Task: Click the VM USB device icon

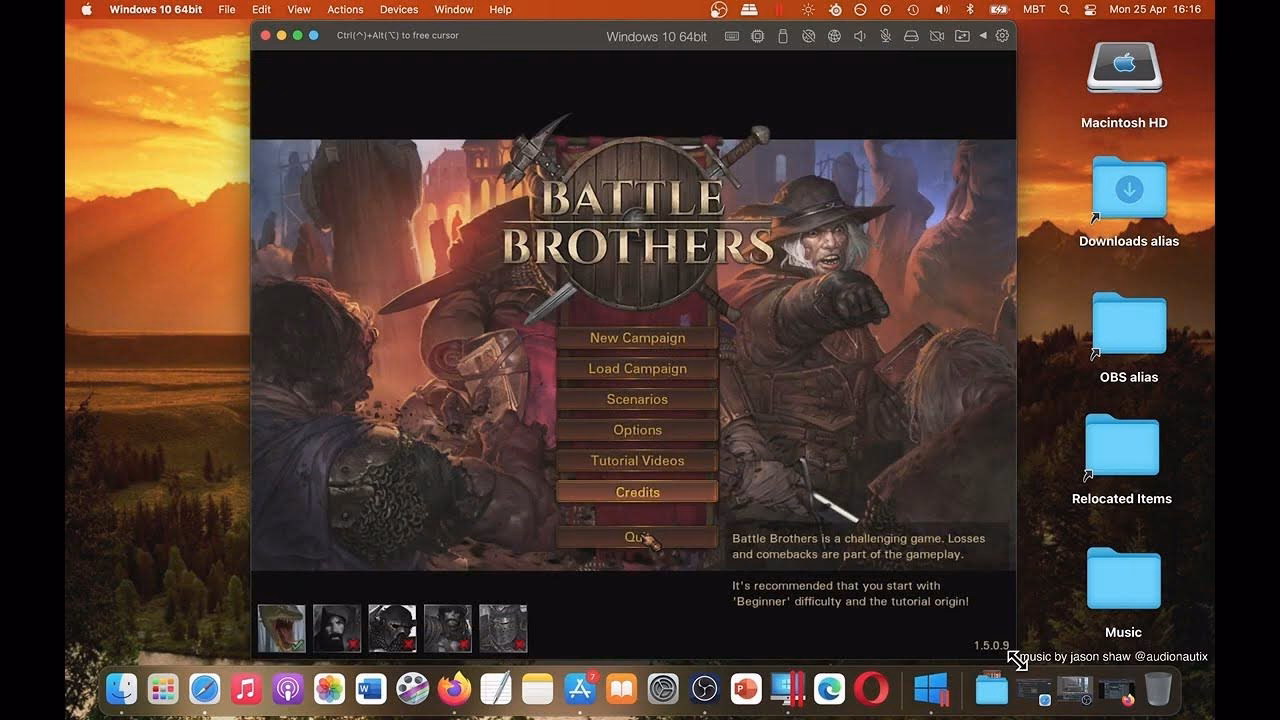Action: [783, 36]
